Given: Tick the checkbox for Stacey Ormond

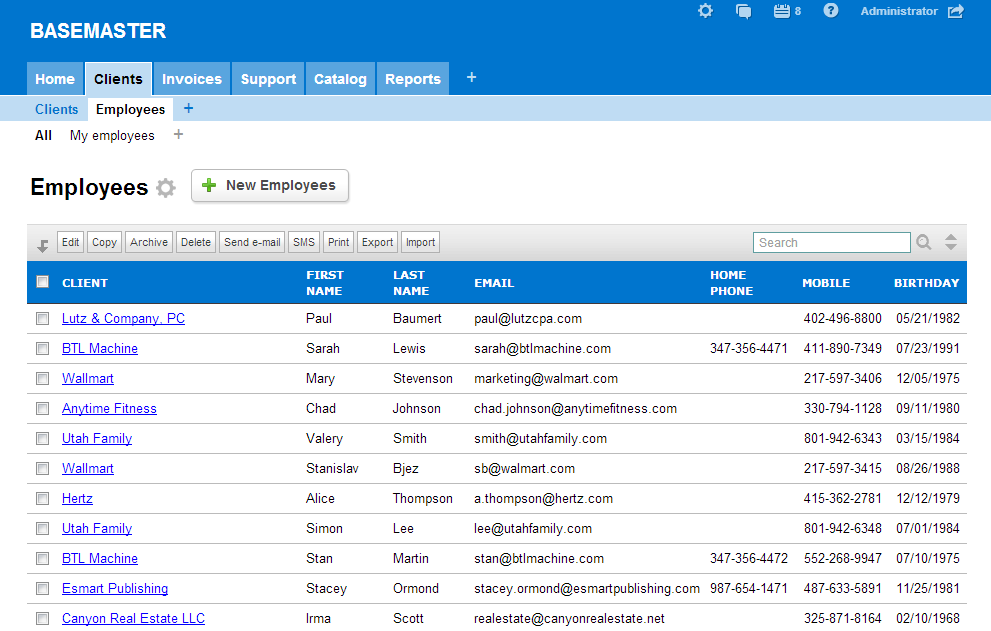Looking at the screenshot, I should click(x=42, y=589).
